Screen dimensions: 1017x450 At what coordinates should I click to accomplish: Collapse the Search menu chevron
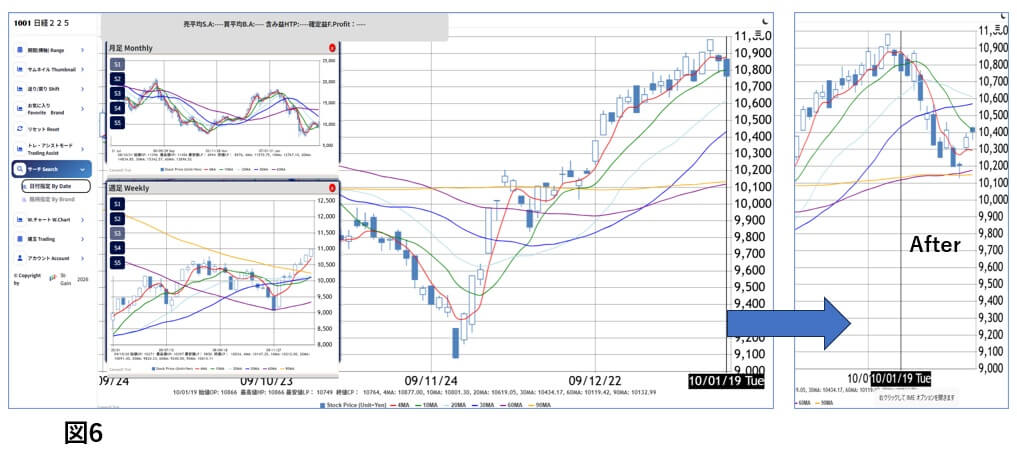coord(82,169)
